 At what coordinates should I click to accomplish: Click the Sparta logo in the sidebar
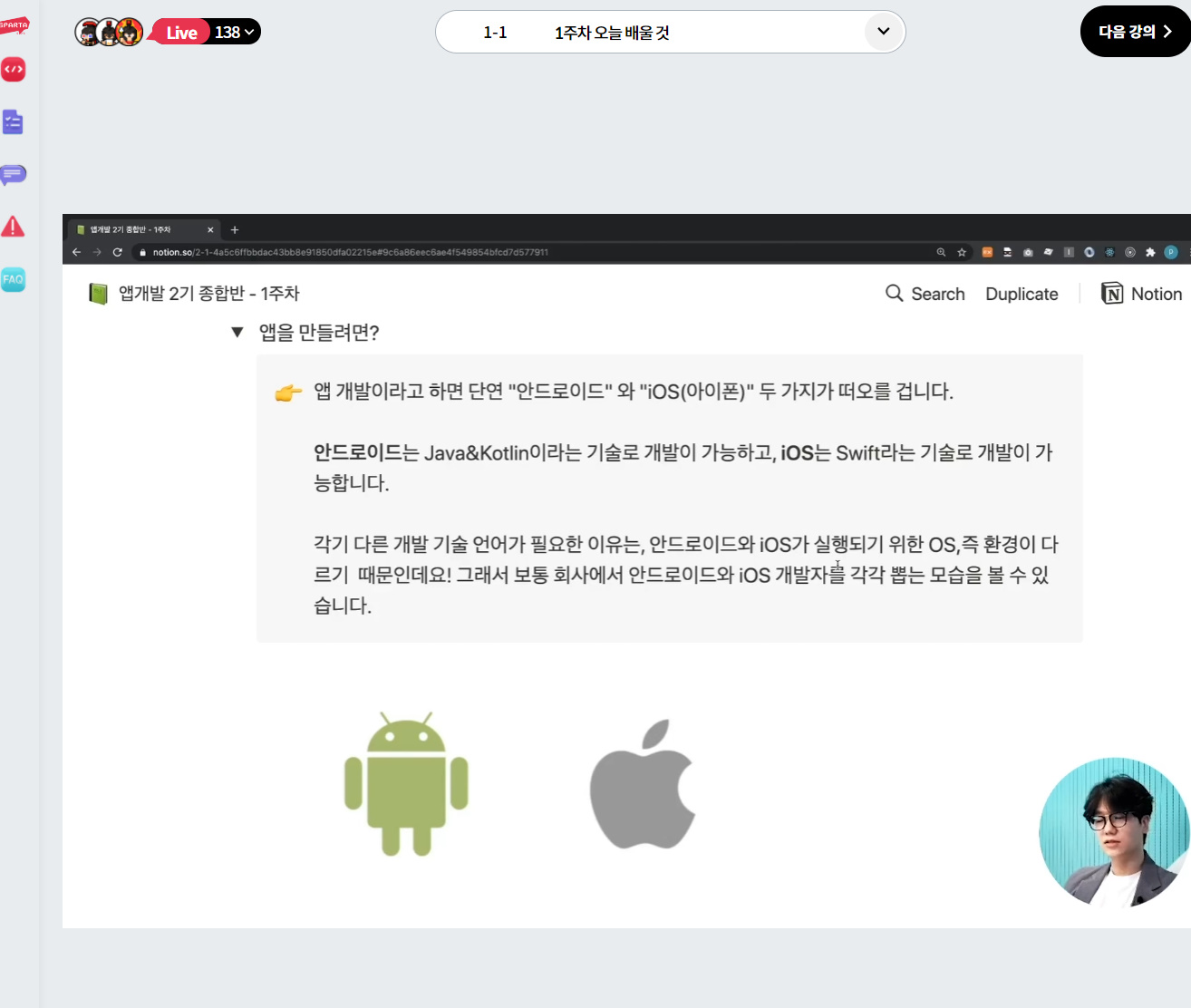coord(14,25)
